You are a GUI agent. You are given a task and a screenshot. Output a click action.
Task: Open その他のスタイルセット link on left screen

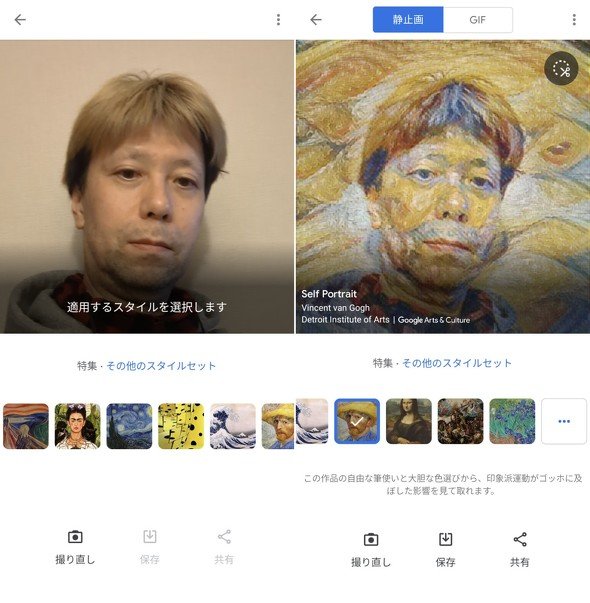[161, 366]
